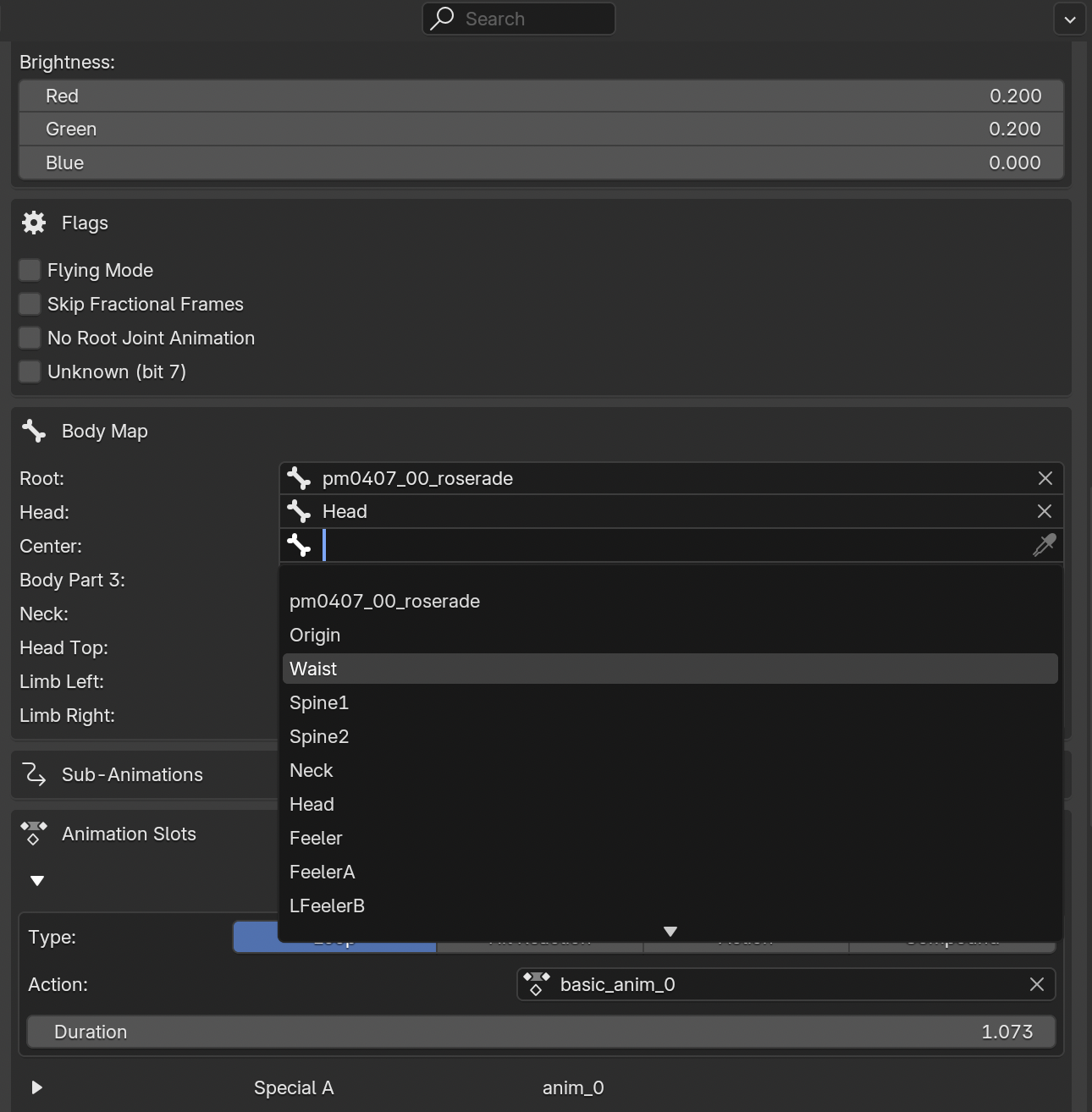The height and width of the screenshot is (1112, 1092).
Task: Pick Head in the bone dropdown list
Action: (670, 804)
